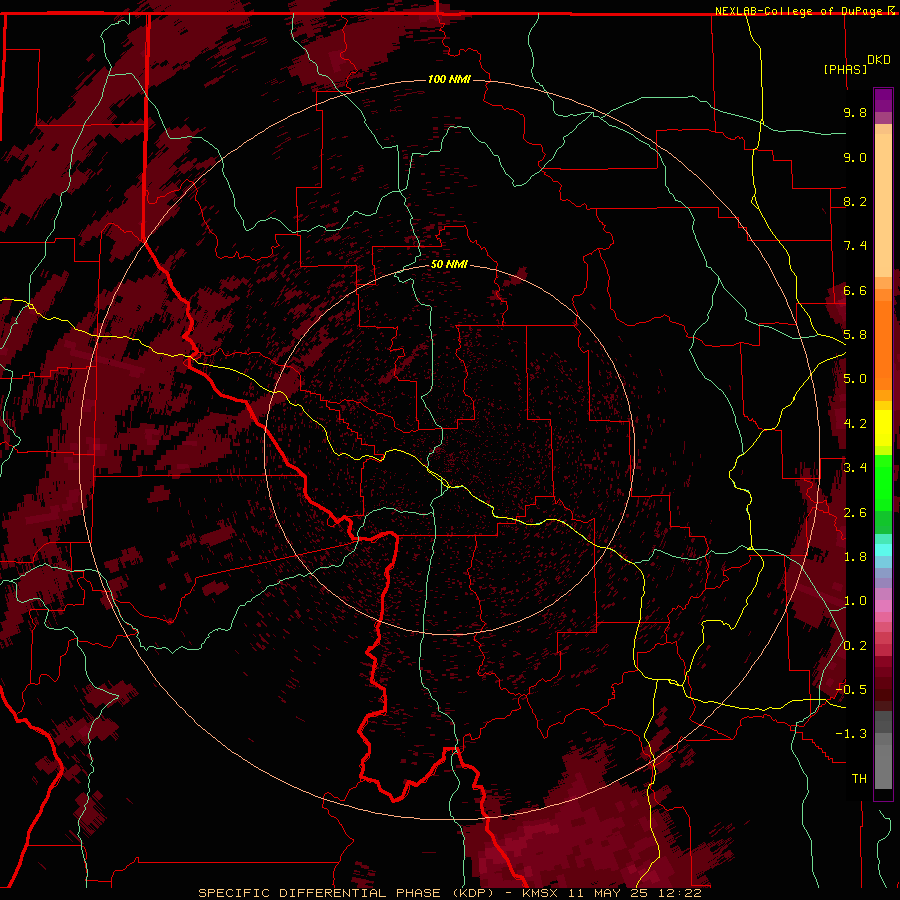Click the 9.0 value on the legend
The width and height of the screenshot is (900, 900).
855,157
